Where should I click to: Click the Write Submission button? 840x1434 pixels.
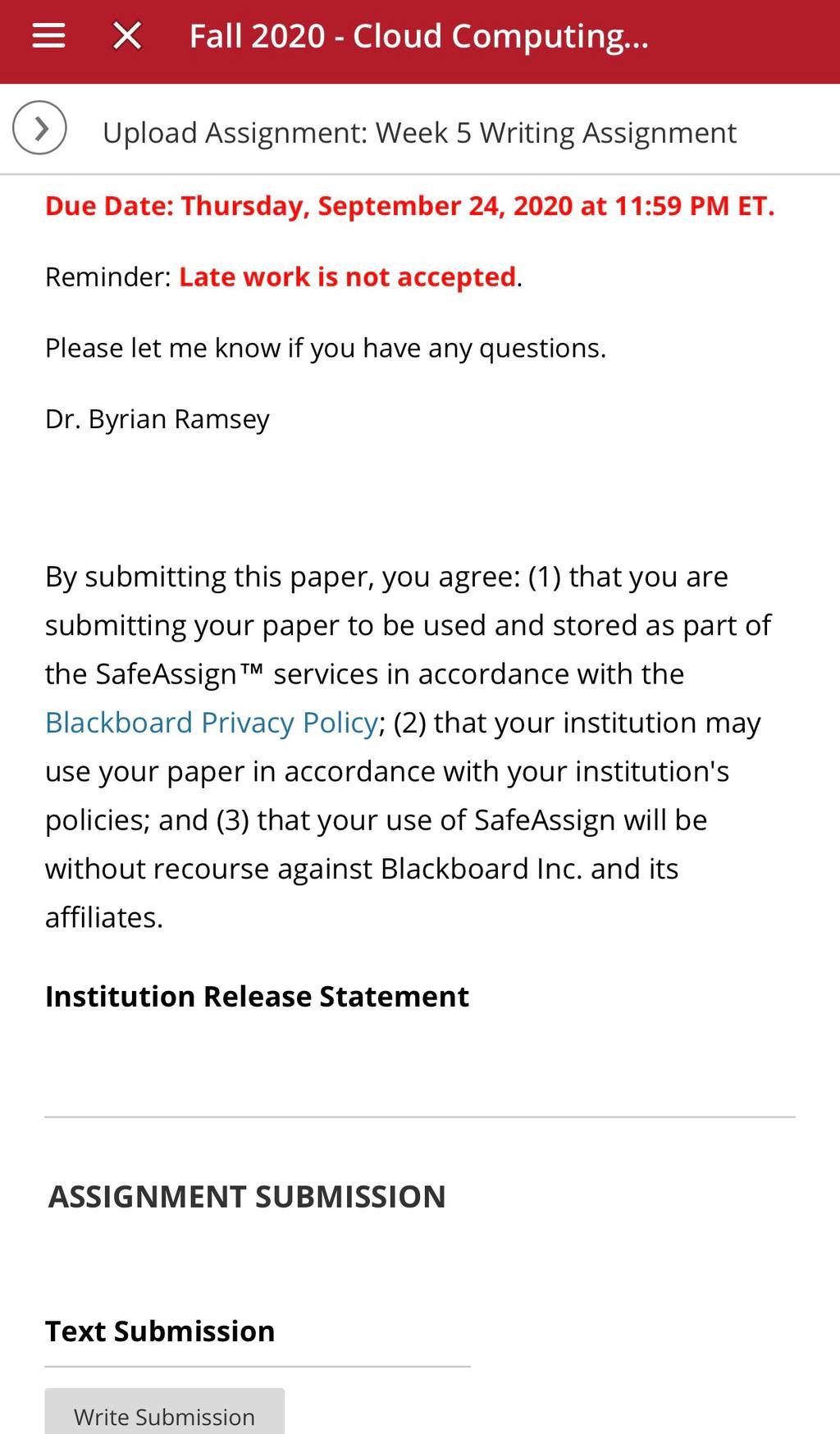point(165,1411)
